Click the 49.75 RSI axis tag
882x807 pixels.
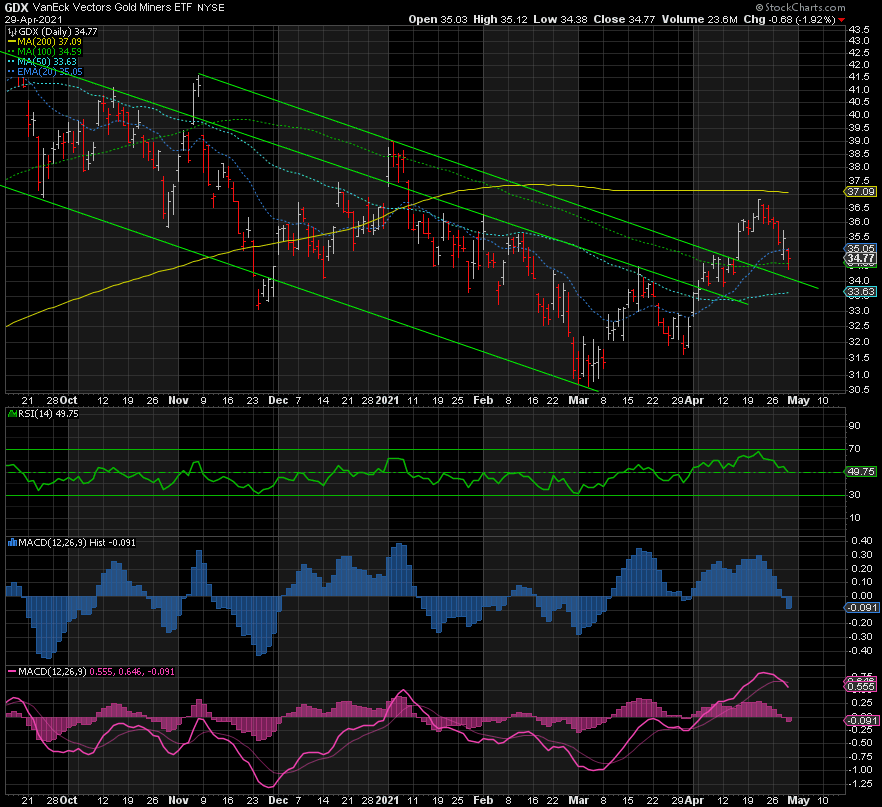click(x=861, y=472)
